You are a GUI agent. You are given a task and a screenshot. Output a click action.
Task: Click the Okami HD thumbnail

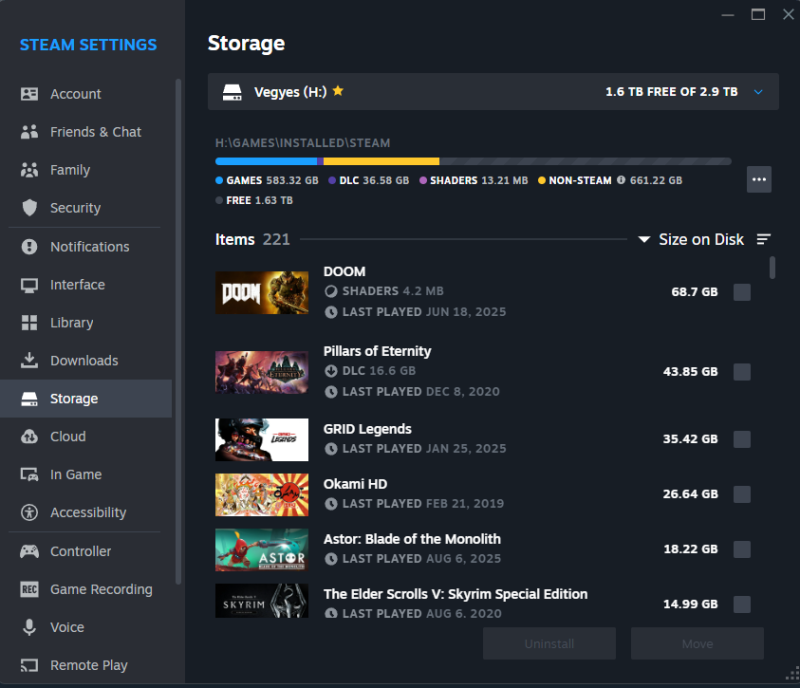(262, 495)
